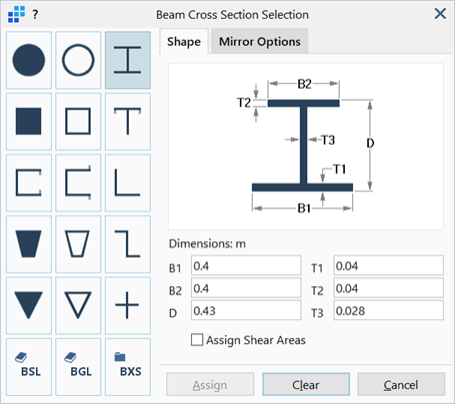The width and height of the screenshot is (455, 404).
Task: Select the hollow circular tube section
Action: coord(78,60)
